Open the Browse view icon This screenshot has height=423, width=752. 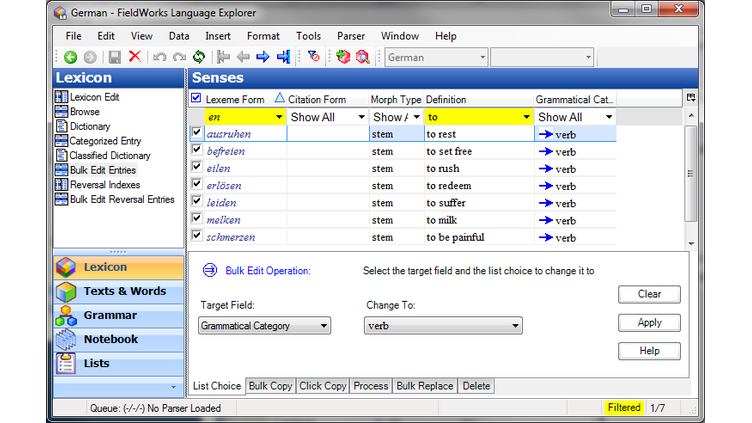pos(61,112)
